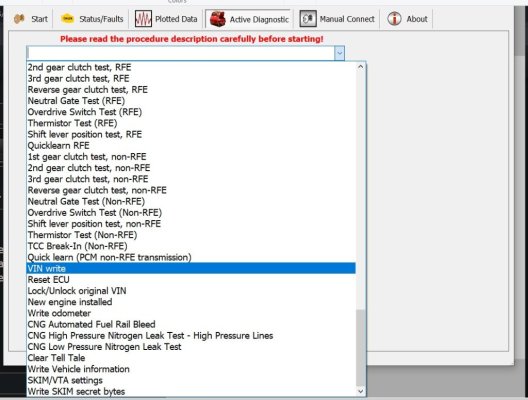The height and width of the screenshot is (400, 528).
Task: Select '3rd gear clutch test, RFE'
Action: pyautogui.click(x=191, y=78)
